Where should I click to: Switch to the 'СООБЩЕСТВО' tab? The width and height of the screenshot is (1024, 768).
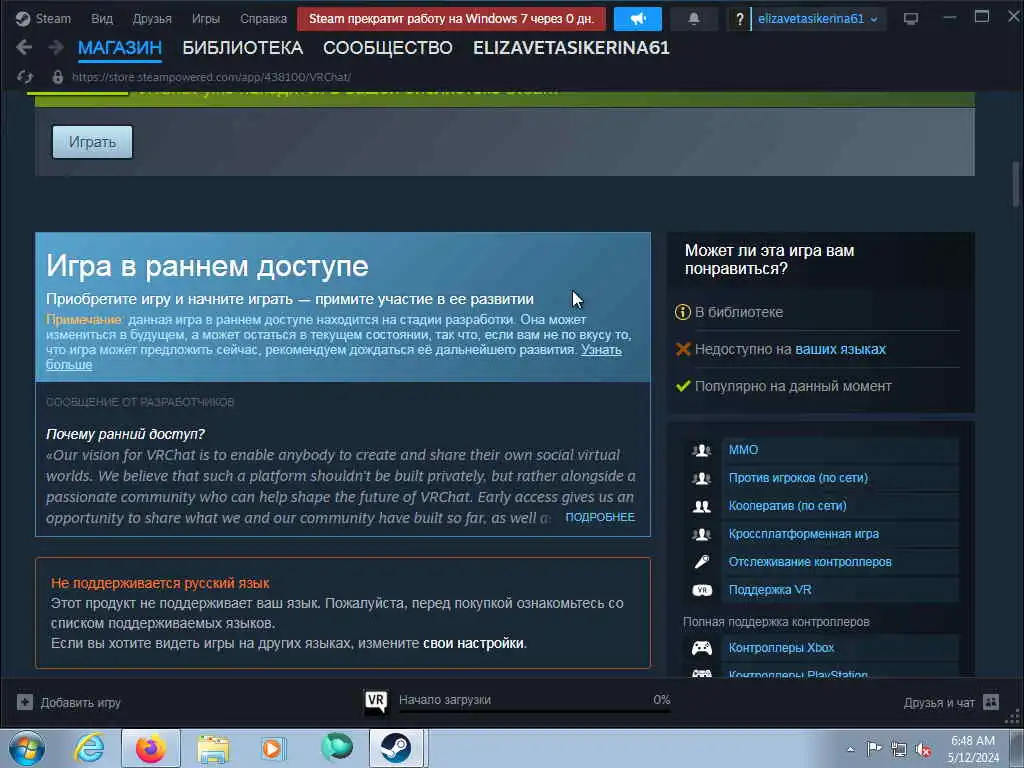387,48
